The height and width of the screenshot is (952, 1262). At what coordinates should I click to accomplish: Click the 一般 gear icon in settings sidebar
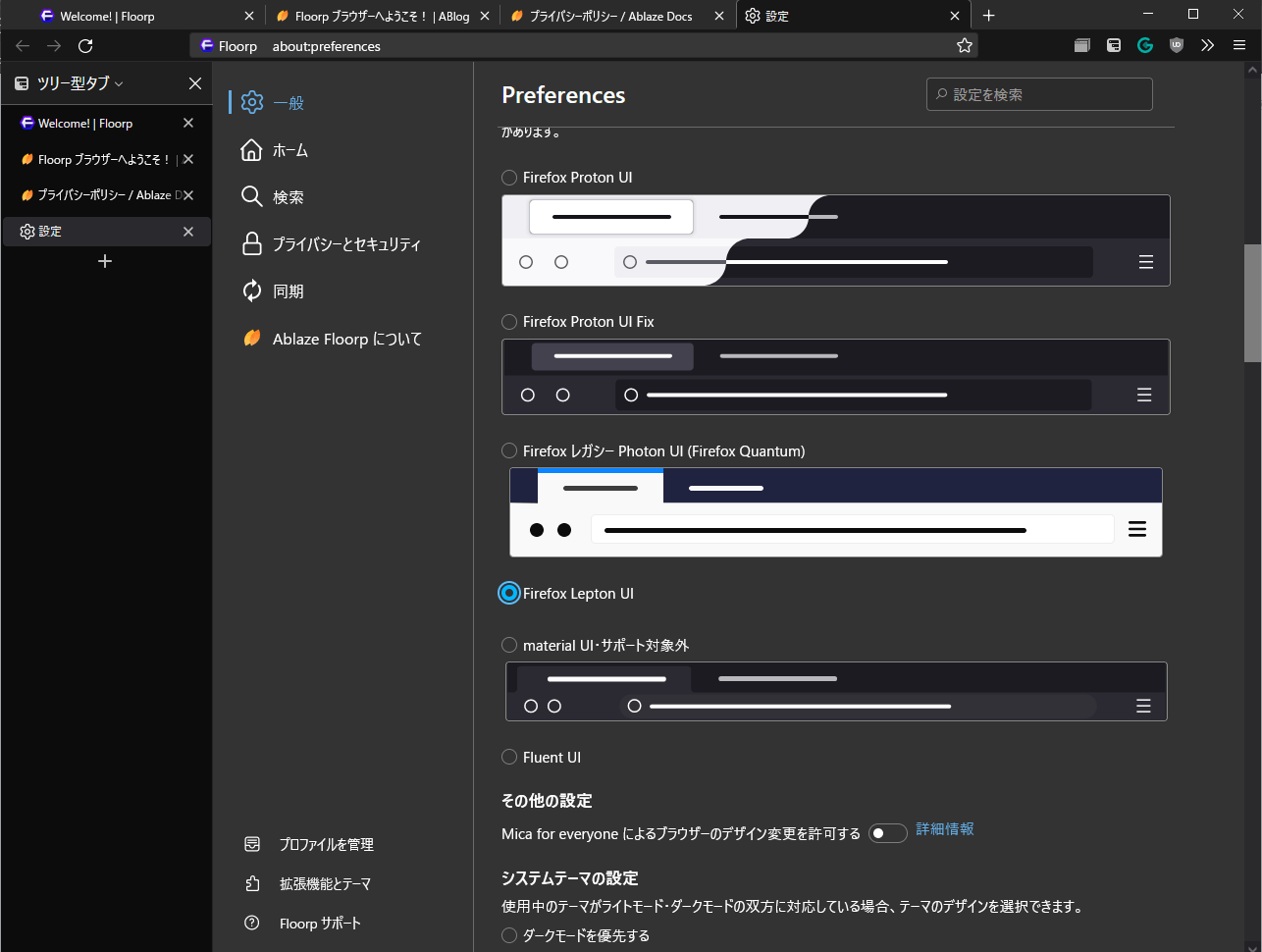pos(252,102)
